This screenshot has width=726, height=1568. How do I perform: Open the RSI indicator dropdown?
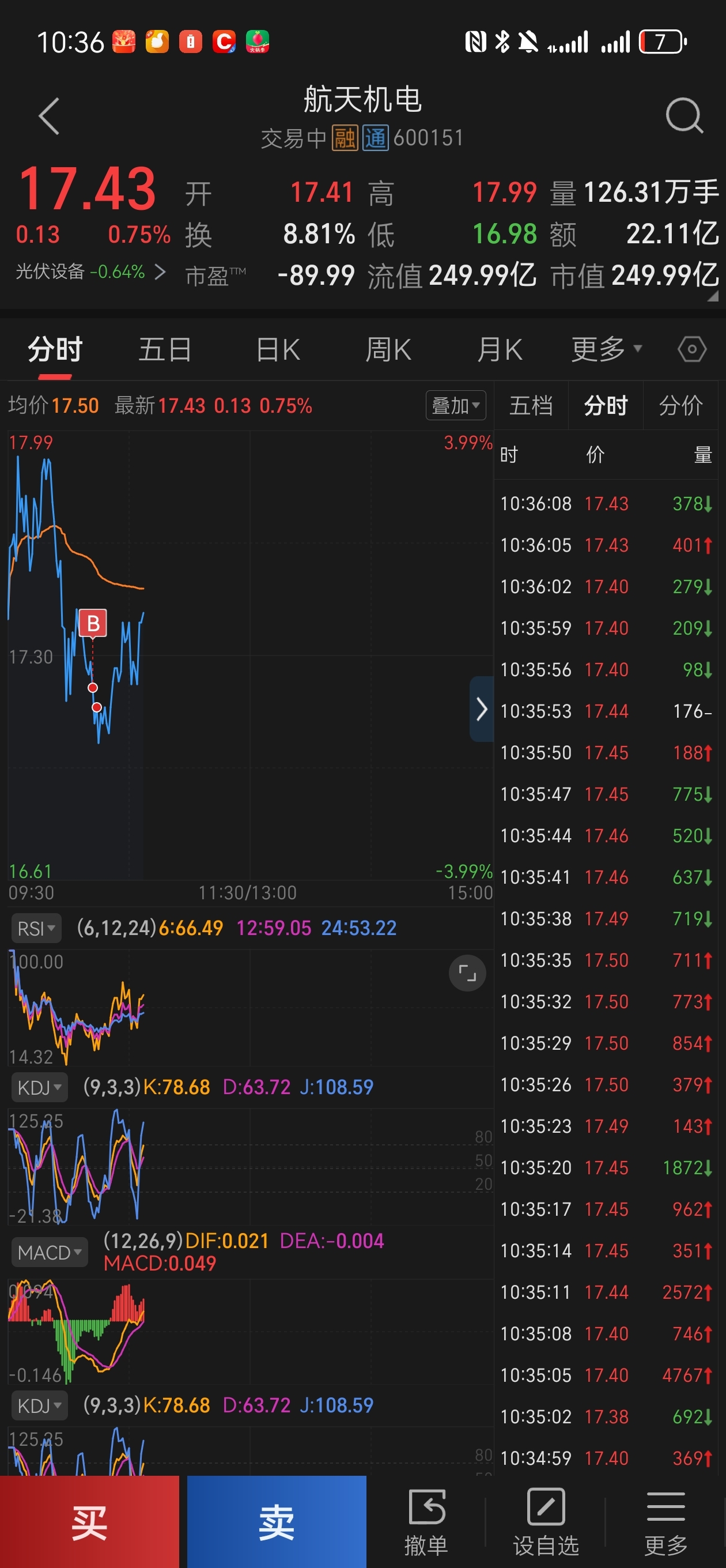coord(36,928)
